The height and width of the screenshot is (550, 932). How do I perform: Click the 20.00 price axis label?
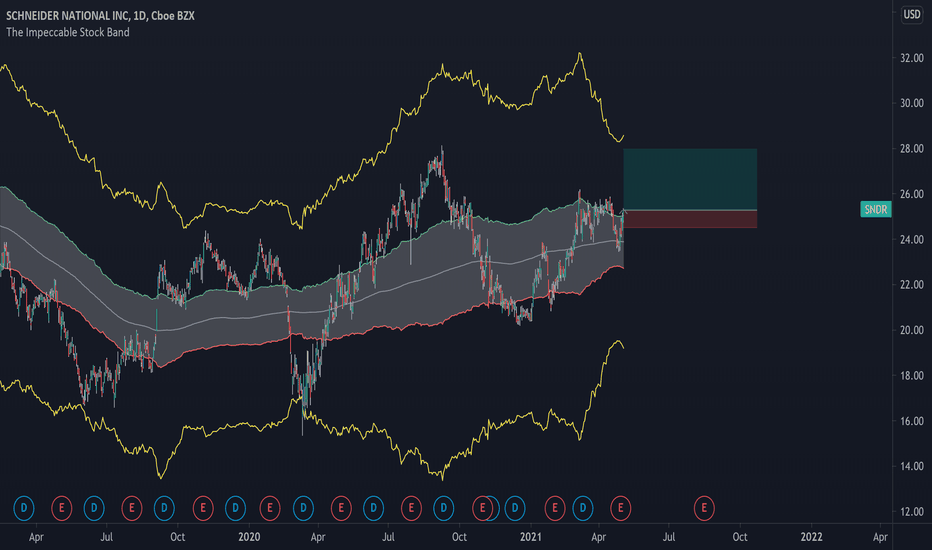(912, 330)
